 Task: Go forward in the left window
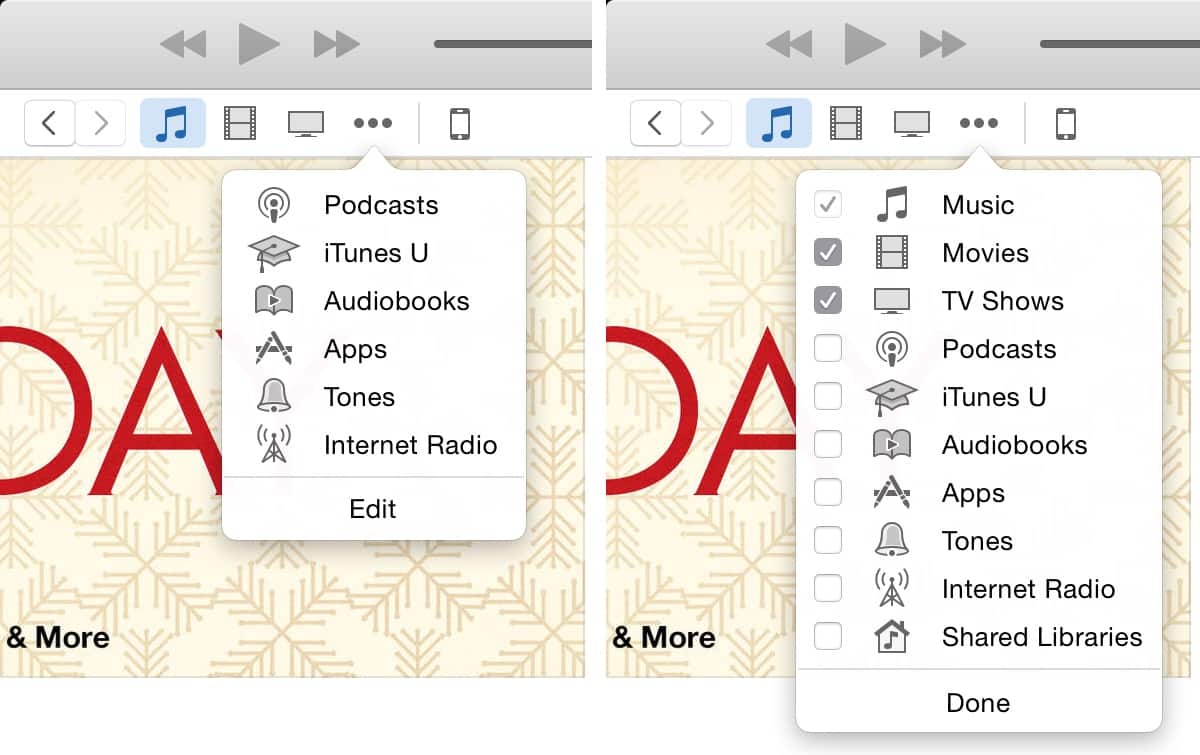point(100,123)
